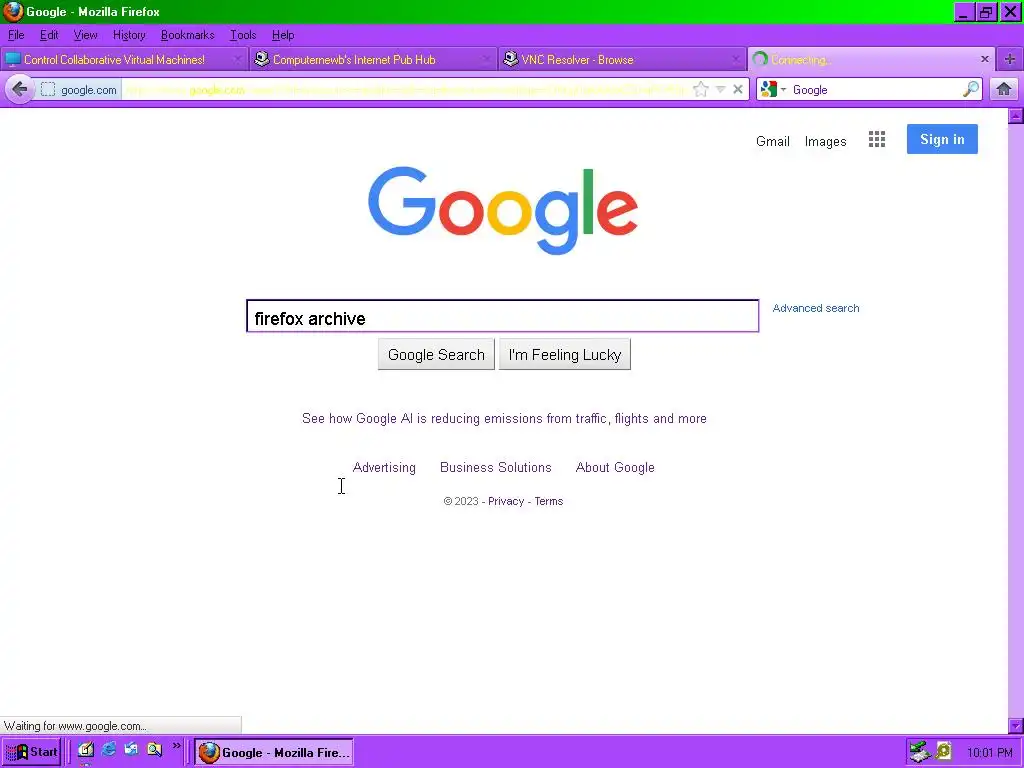Expand quick launch overflow chevron
Viewport: 1024px width, 768px height.
pyautogui.click(x=176, y=745)
